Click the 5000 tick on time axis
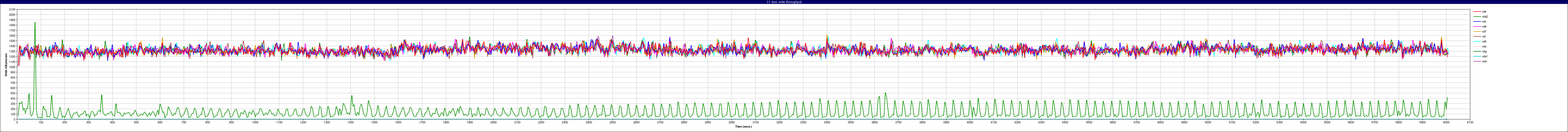Viewport: 1568px width, 132px height. (1208, 122)
